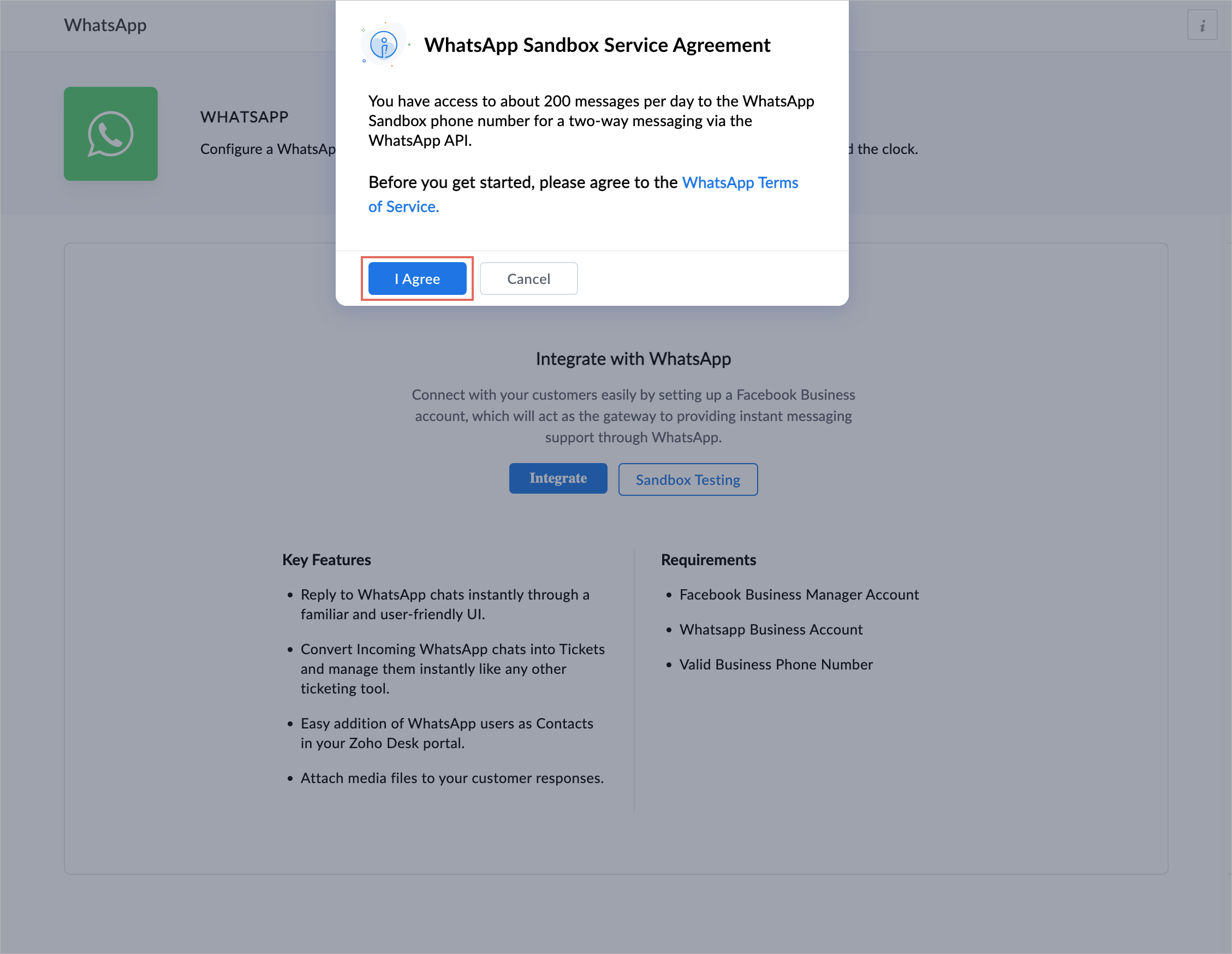Click the info icon at top right

pyautogui.click(x=1201, y=26)
